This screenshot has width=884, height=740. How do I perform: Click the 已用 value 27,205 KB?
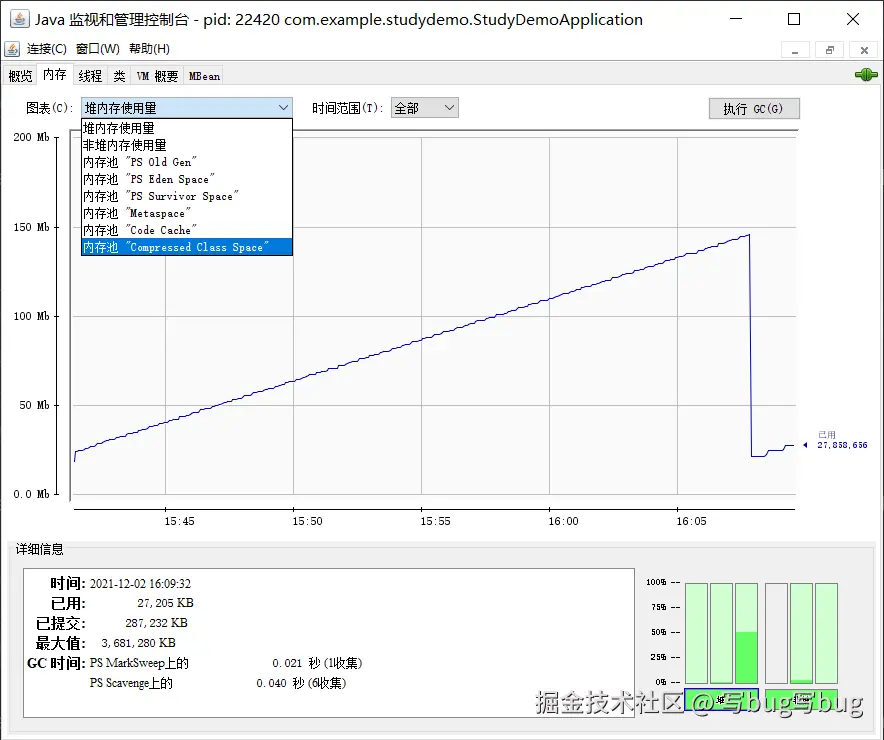coord(165,603)
